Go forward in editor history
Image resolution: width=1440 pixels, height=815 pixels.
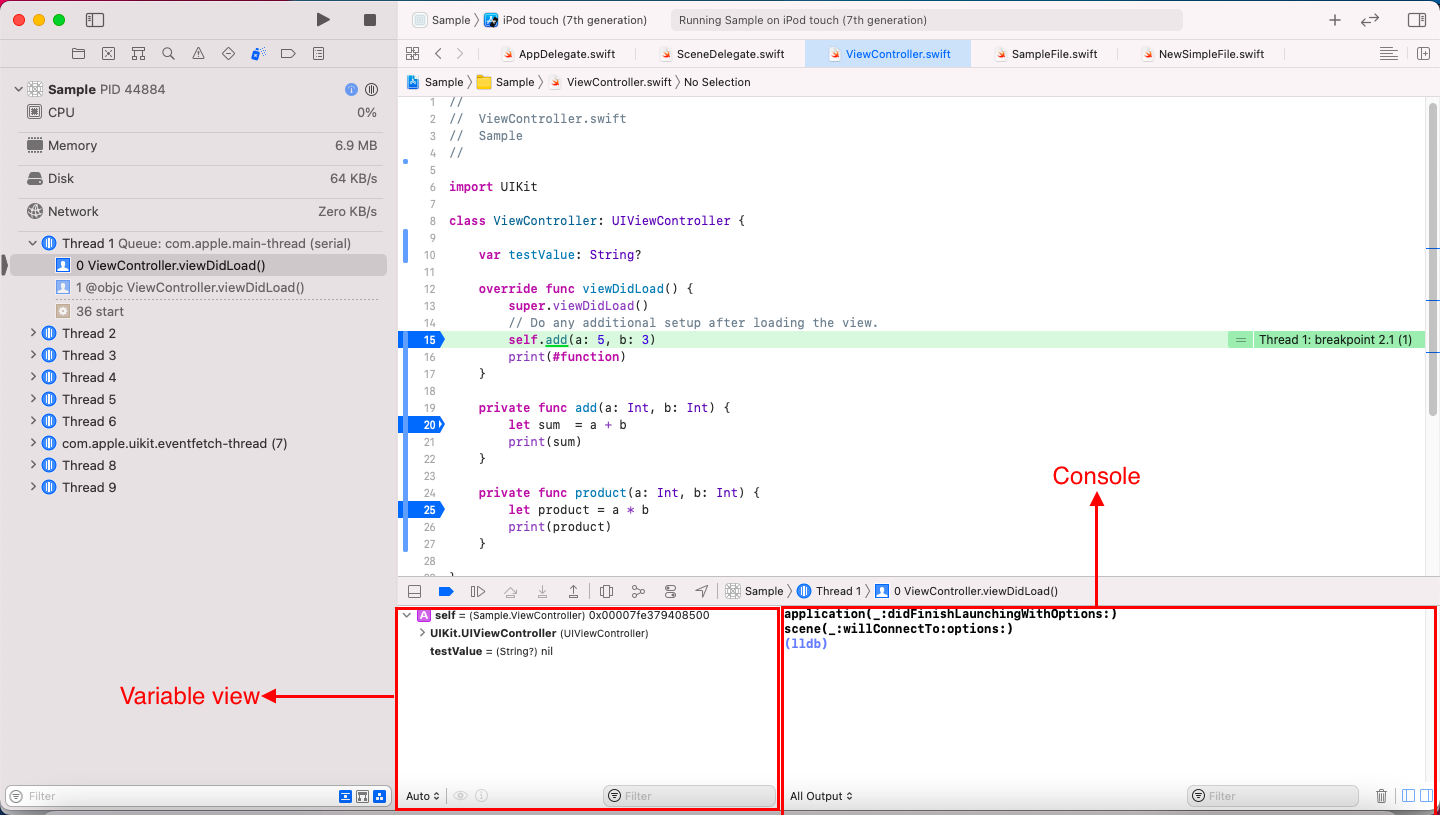point(460,54)
